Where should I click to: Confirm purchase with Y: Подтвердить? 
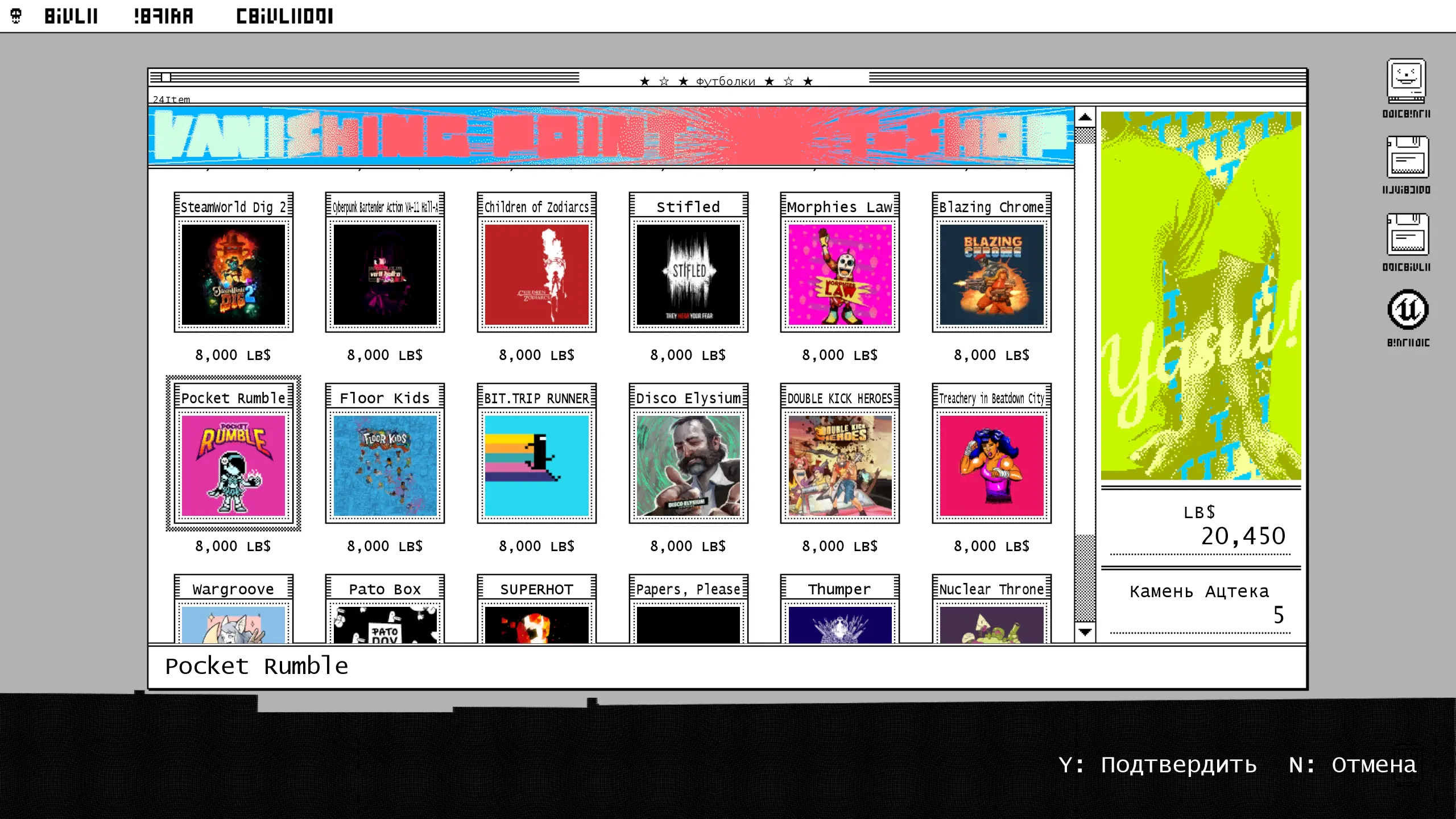[1157, 764]
